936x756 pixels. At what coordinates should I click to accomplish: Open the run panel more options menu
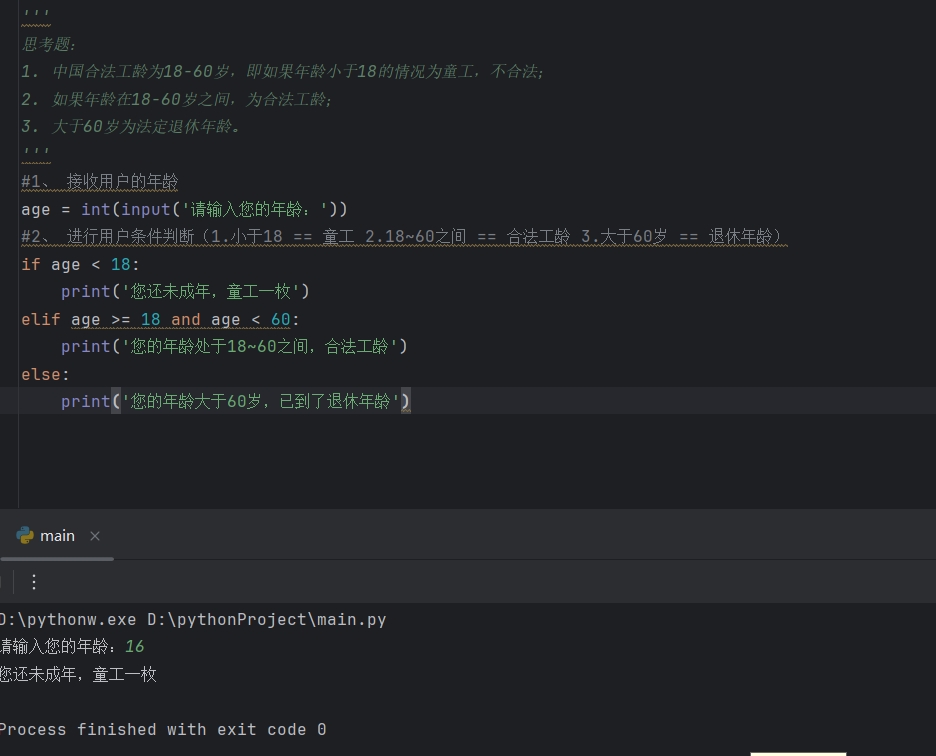pyautogui.click(x=34, y=582)
